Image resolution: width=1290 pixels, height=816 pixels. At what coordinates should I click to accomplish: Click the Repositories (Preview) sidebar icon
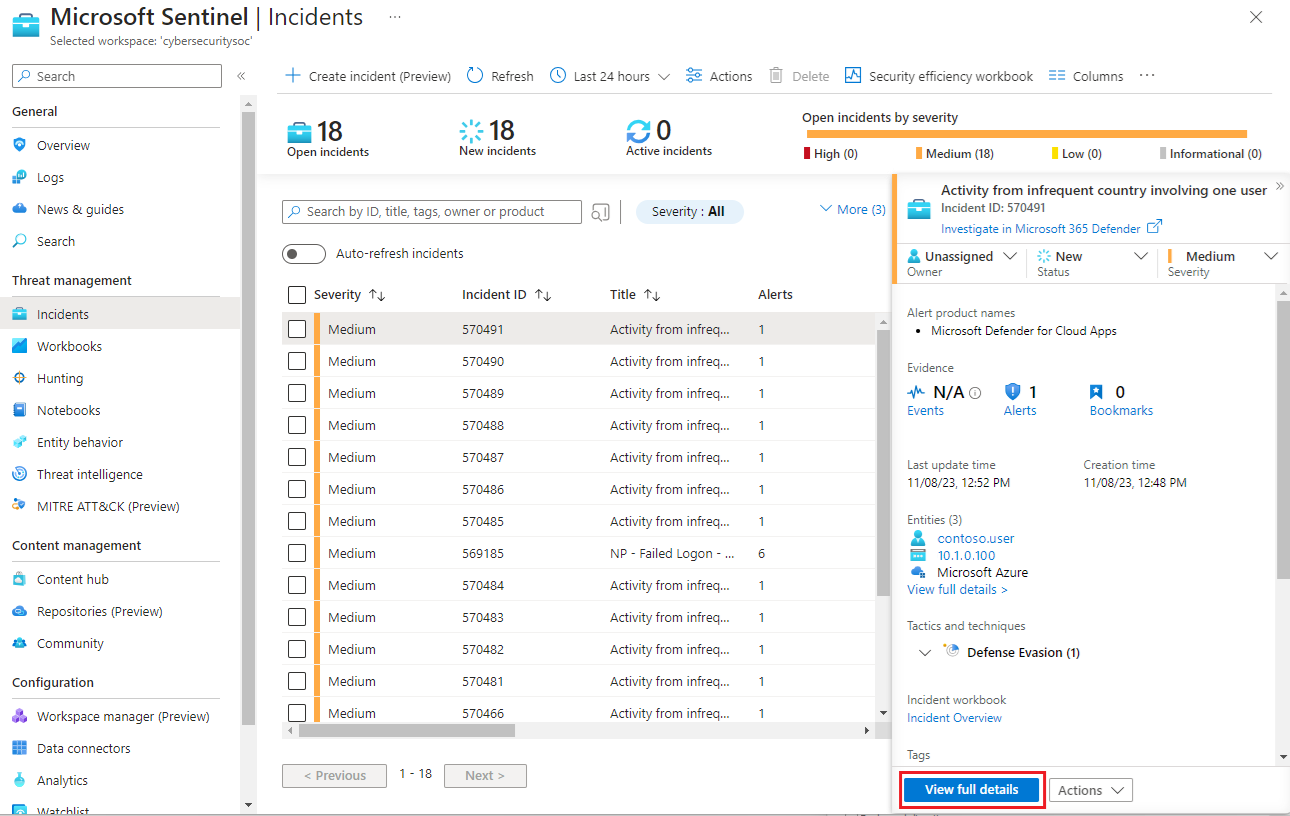pos(19,611)
